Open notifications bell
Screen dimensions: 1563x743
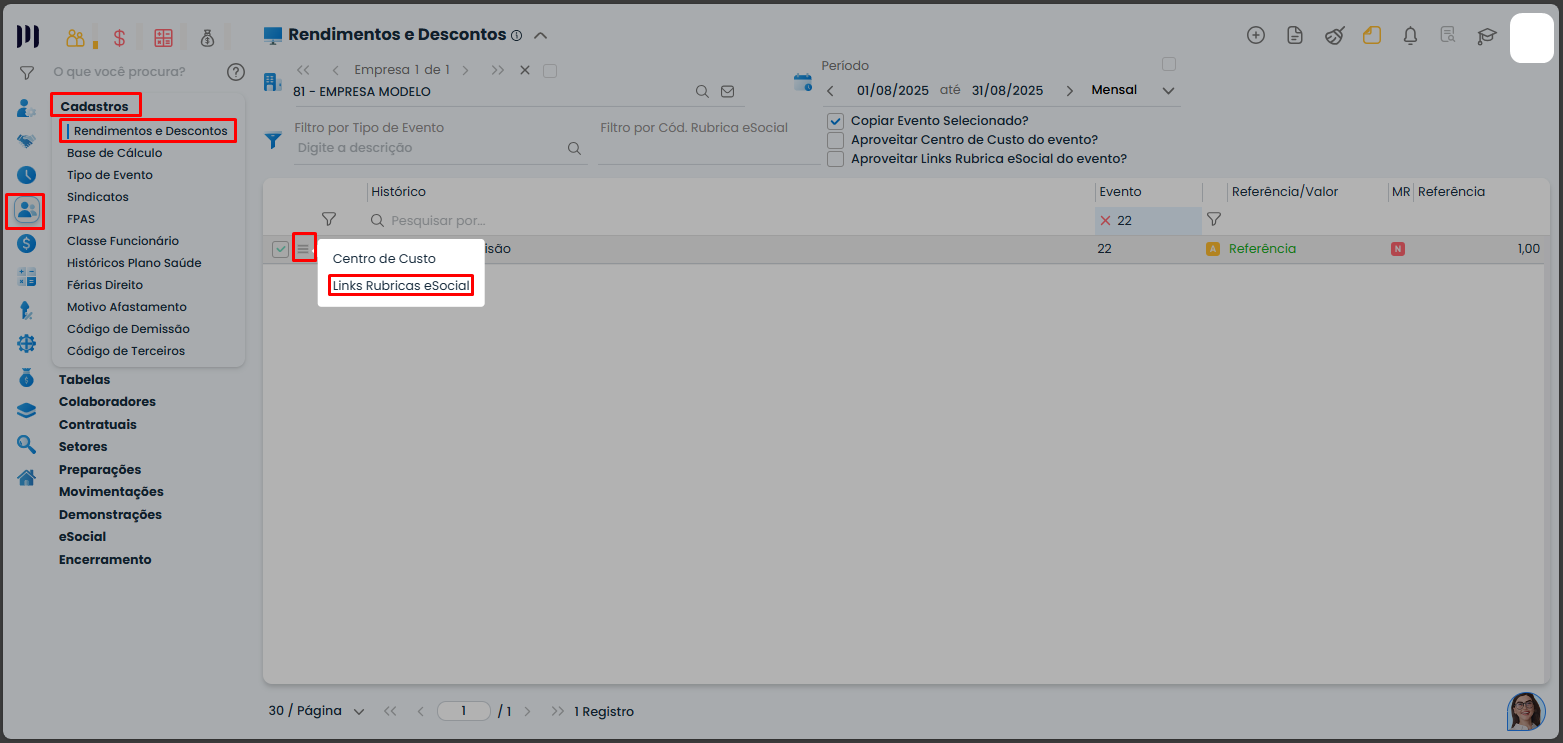[1411, 35]
